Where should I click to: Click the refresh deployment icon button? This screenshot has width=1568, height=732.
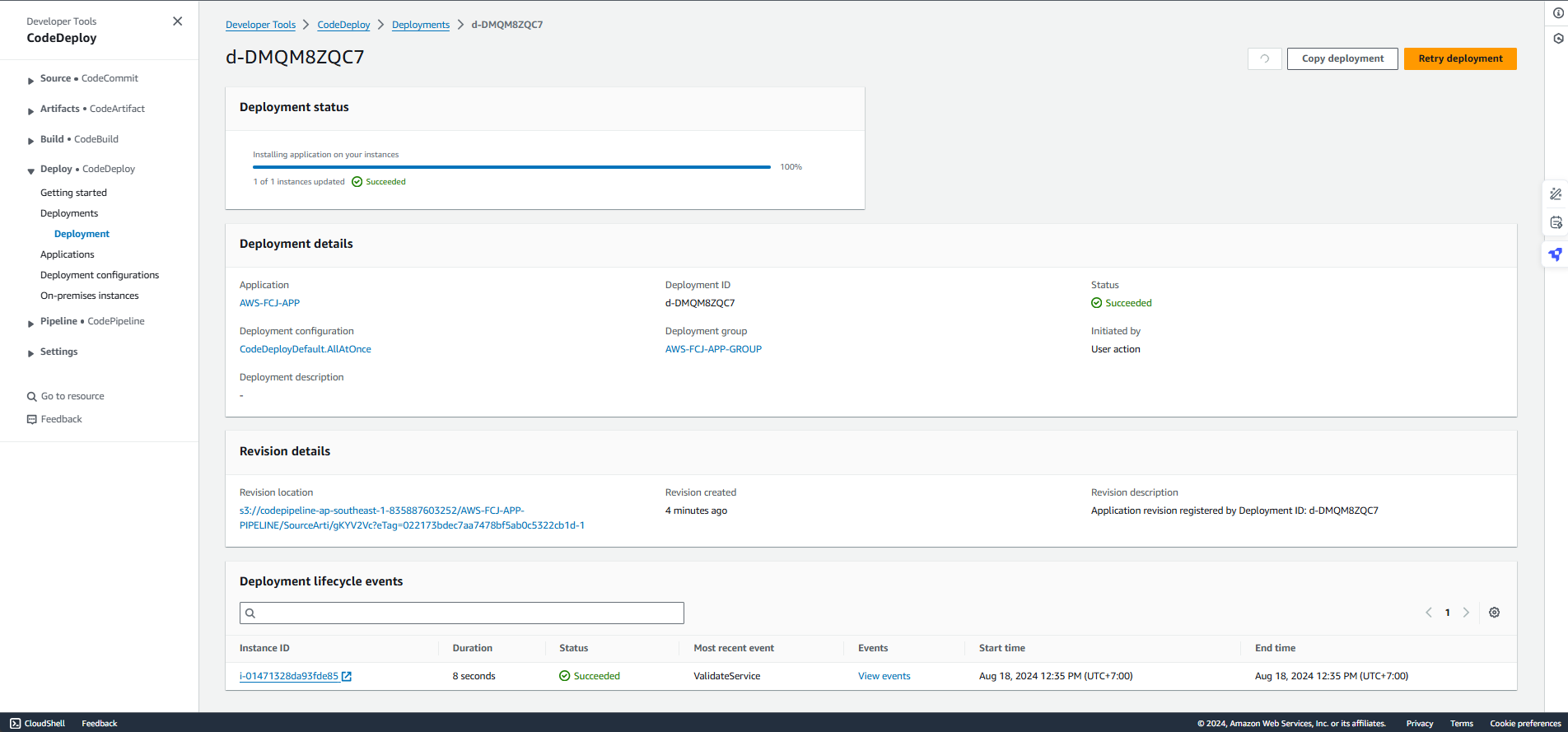tap(1264, 58)
